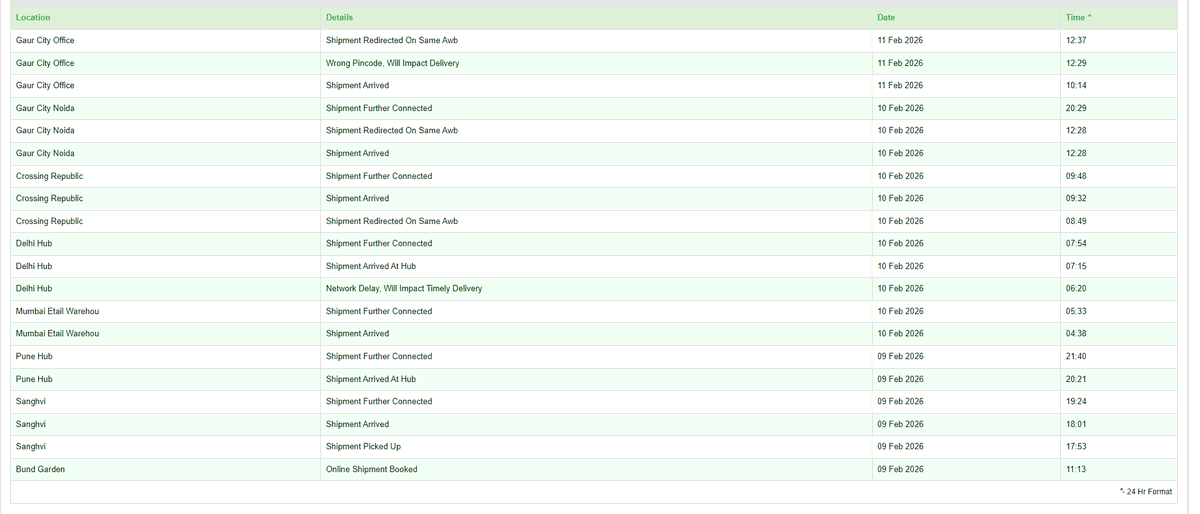Click 'Shipment Further Connected' in 07:54 row
This screenshot has height=514, width=1200.
379,244
